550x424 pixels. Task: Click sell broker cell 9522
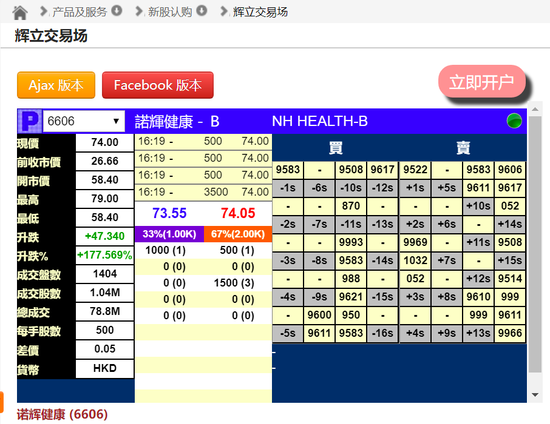(415, 169)
